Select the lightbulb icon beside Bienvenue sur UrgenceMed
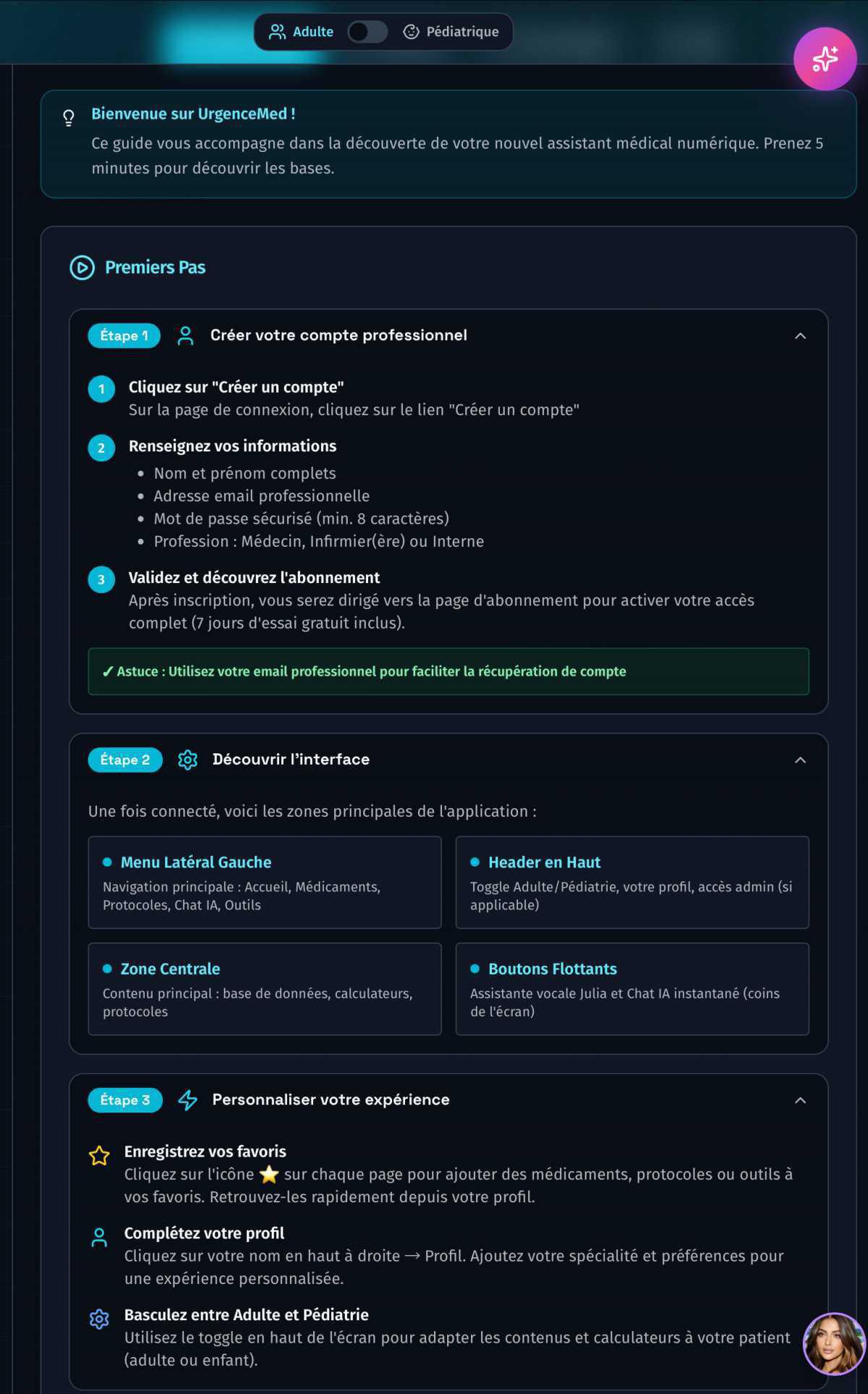The image size is (868, 1394). coord(67,118)
